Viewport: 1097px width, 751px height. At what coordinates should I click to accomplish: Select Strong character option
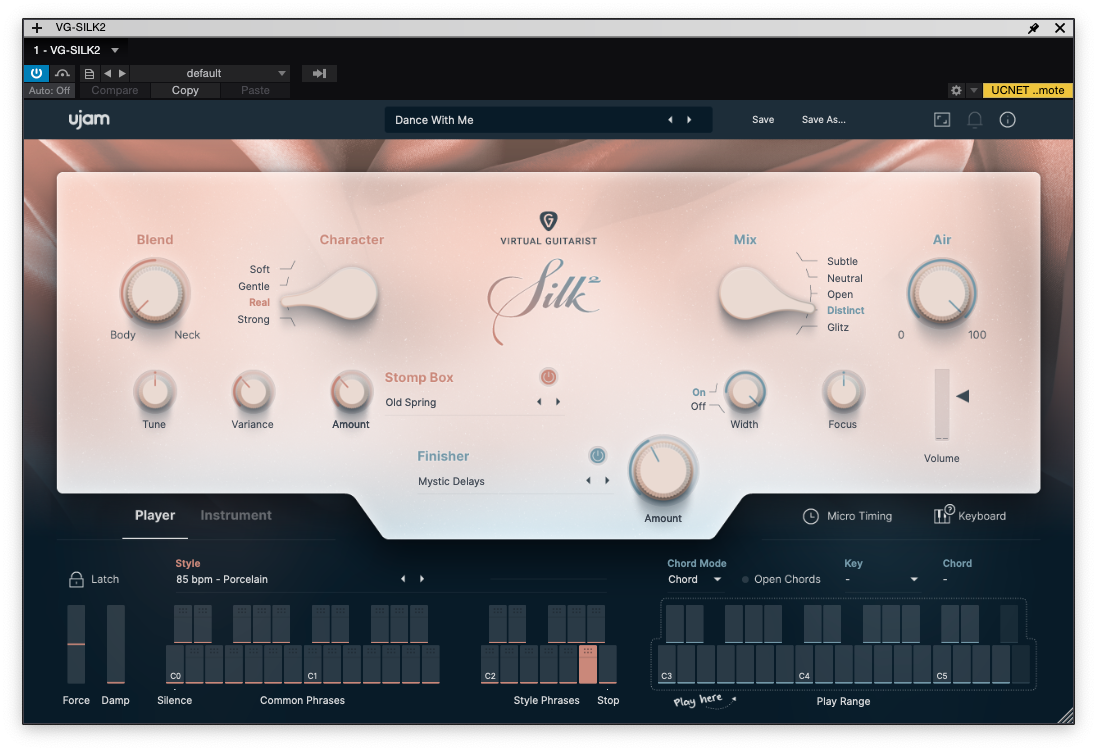253,319
